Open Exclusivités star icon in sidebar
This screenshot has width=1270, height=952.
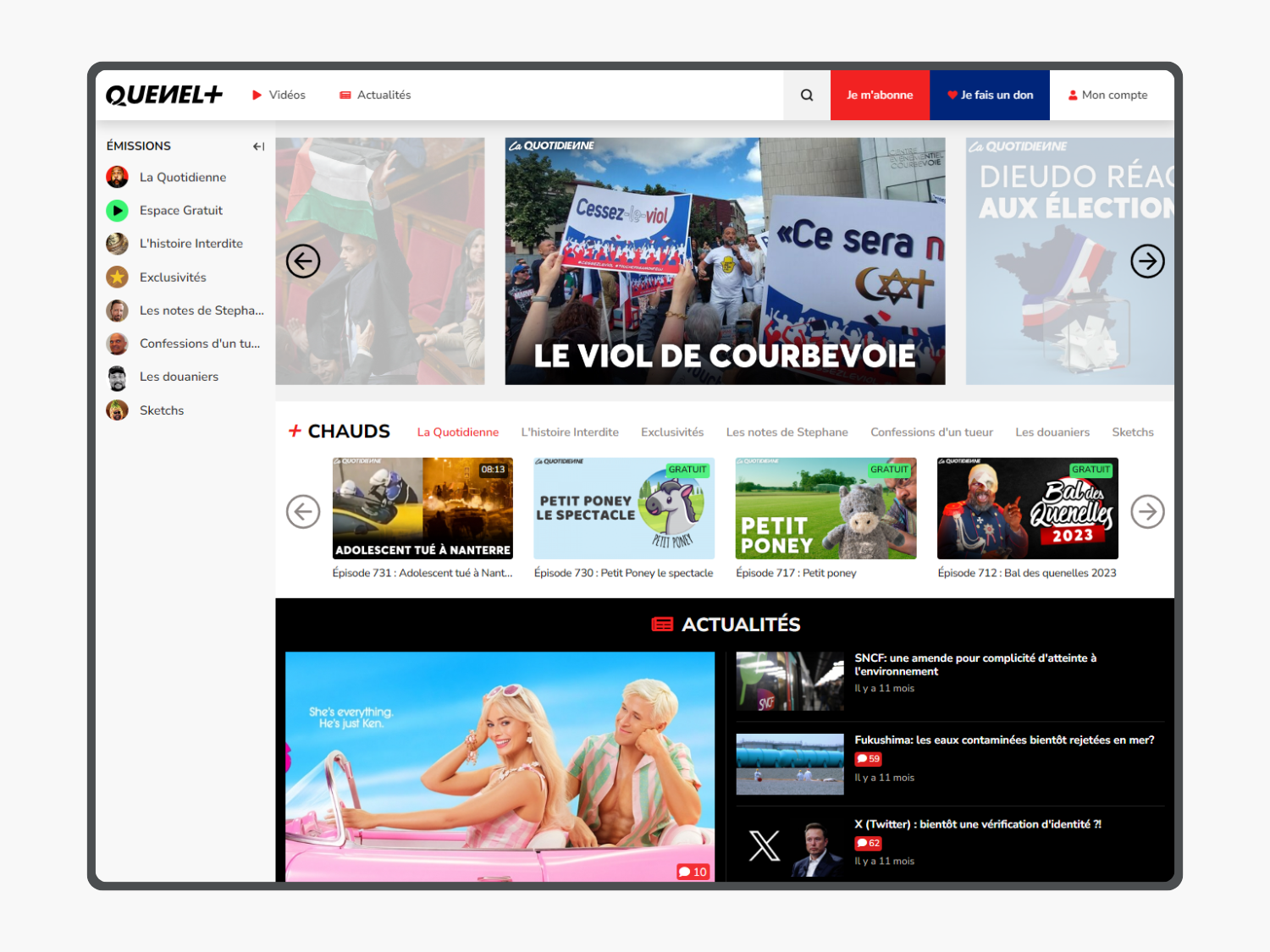pos(117,277)
